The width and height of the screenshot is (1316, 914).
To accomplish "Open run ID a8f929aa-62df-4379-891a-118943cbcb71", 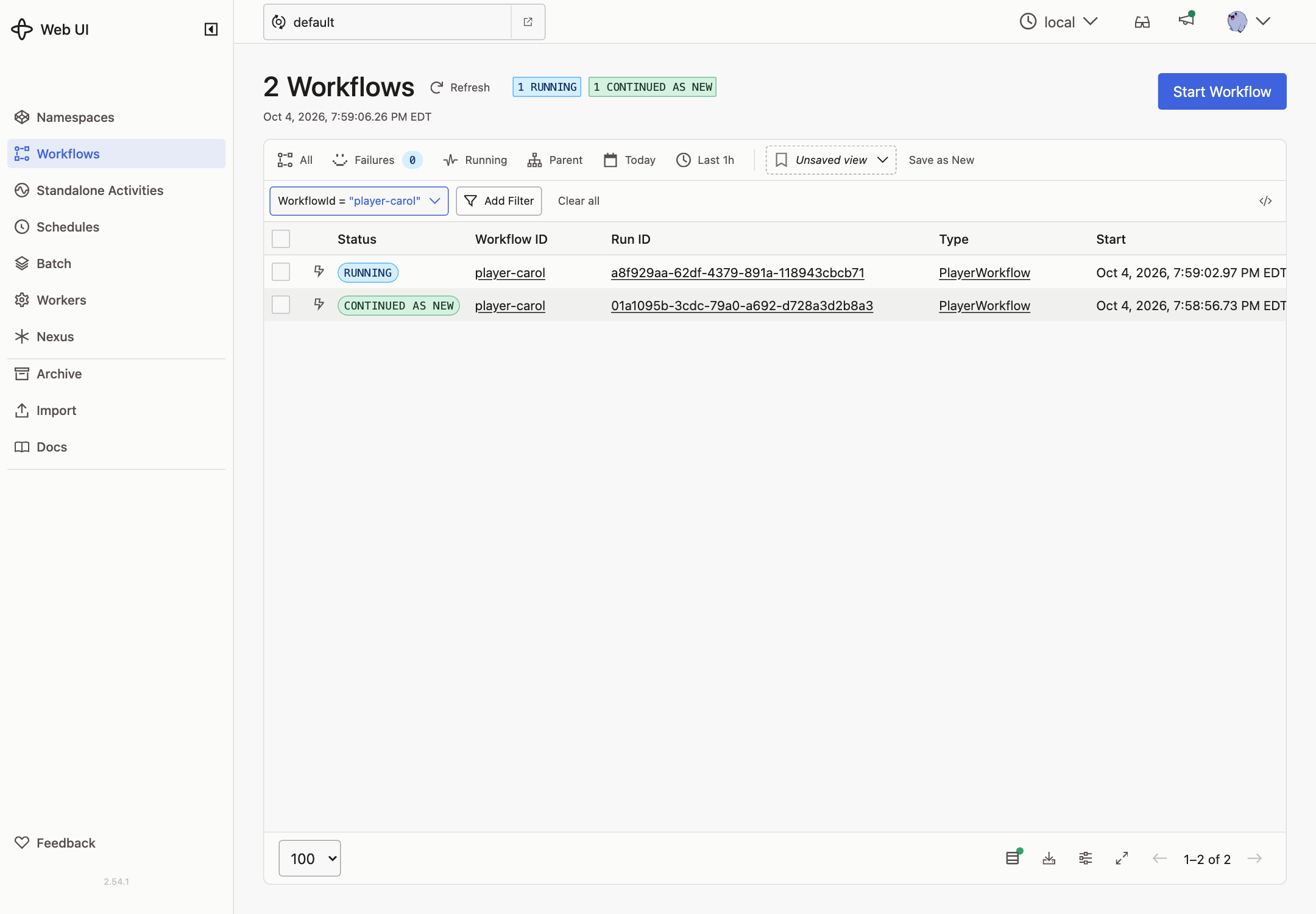I will click(x=738, y=273).
